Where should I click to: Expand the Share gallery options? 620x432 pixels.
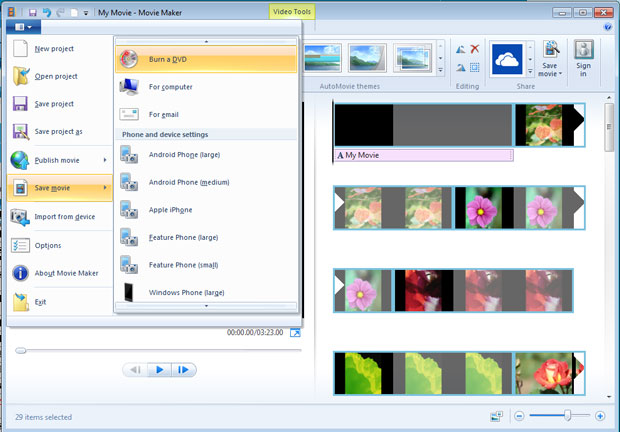click(530, 72)
